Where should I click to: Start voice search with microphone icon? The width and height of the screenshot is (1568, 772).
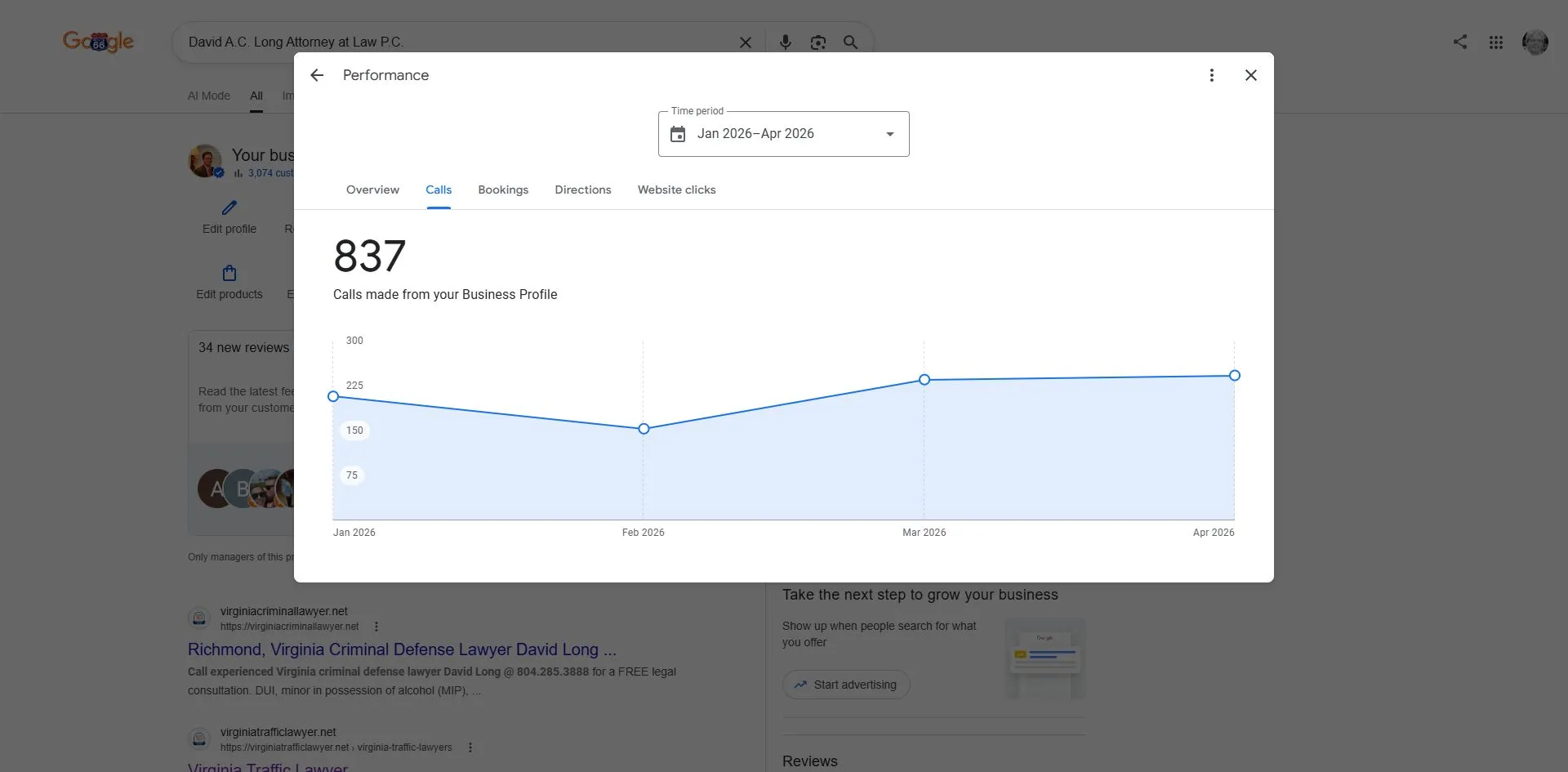[786, 42]
